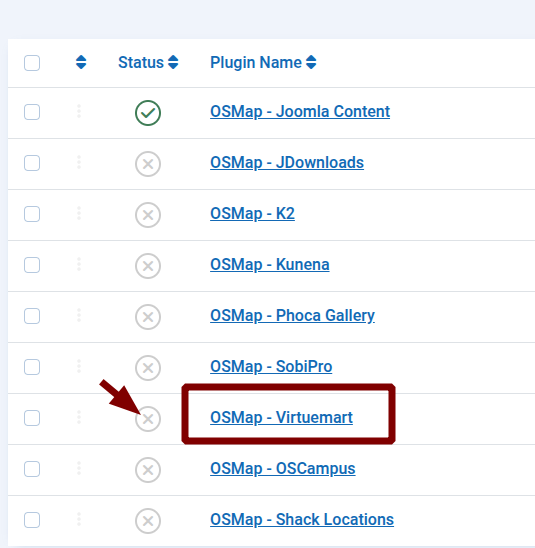Open the OSMap - Virtuemart plugin

[281, 418]
